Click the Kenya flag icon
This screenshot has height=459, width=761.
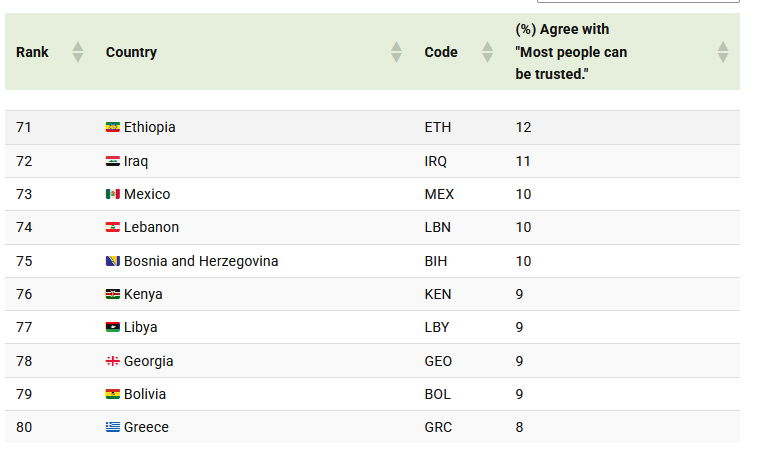112,294
